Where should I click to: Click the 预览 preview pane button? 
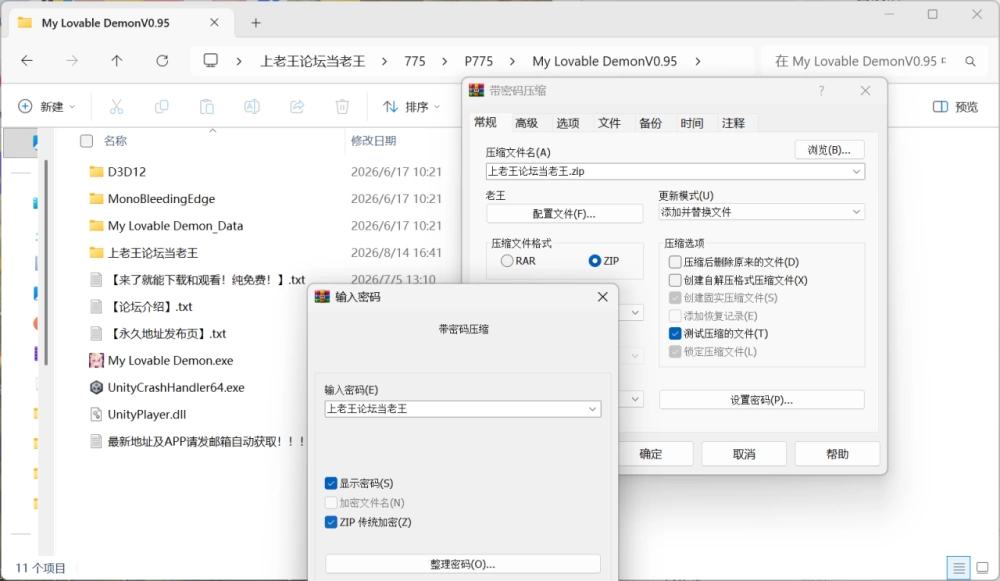(x=955, y=107)
